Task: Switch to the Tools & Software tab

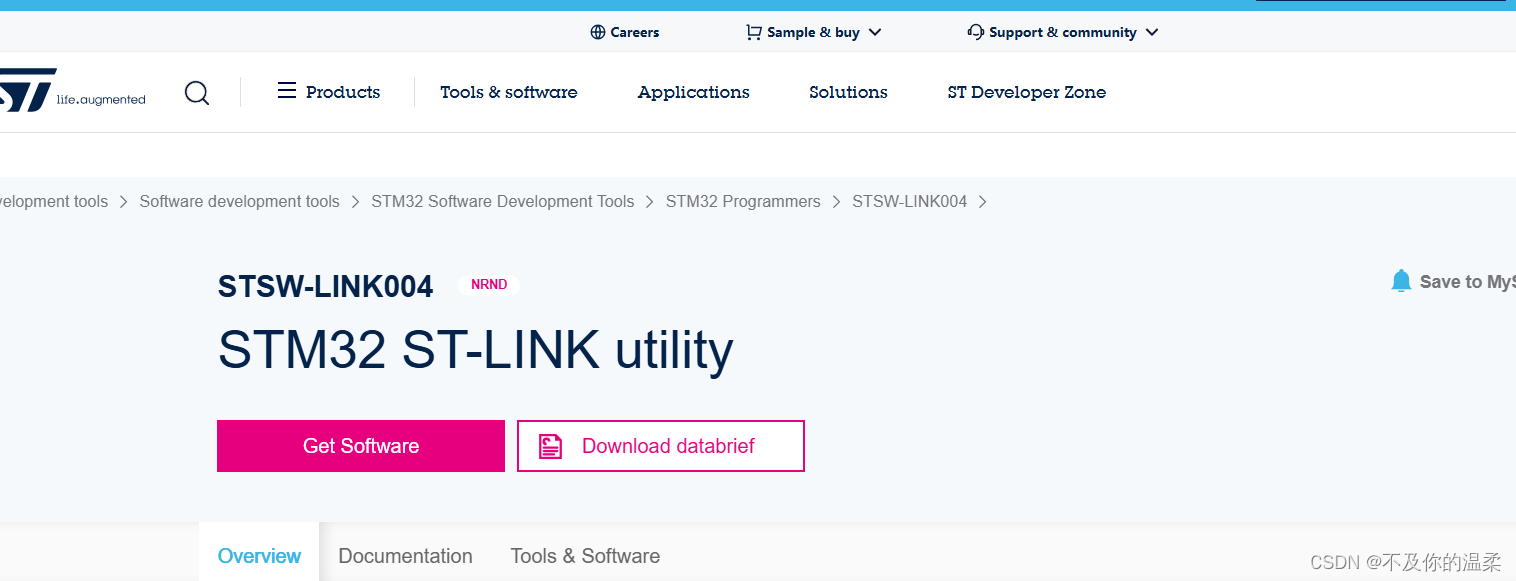Action: (585, 556)
